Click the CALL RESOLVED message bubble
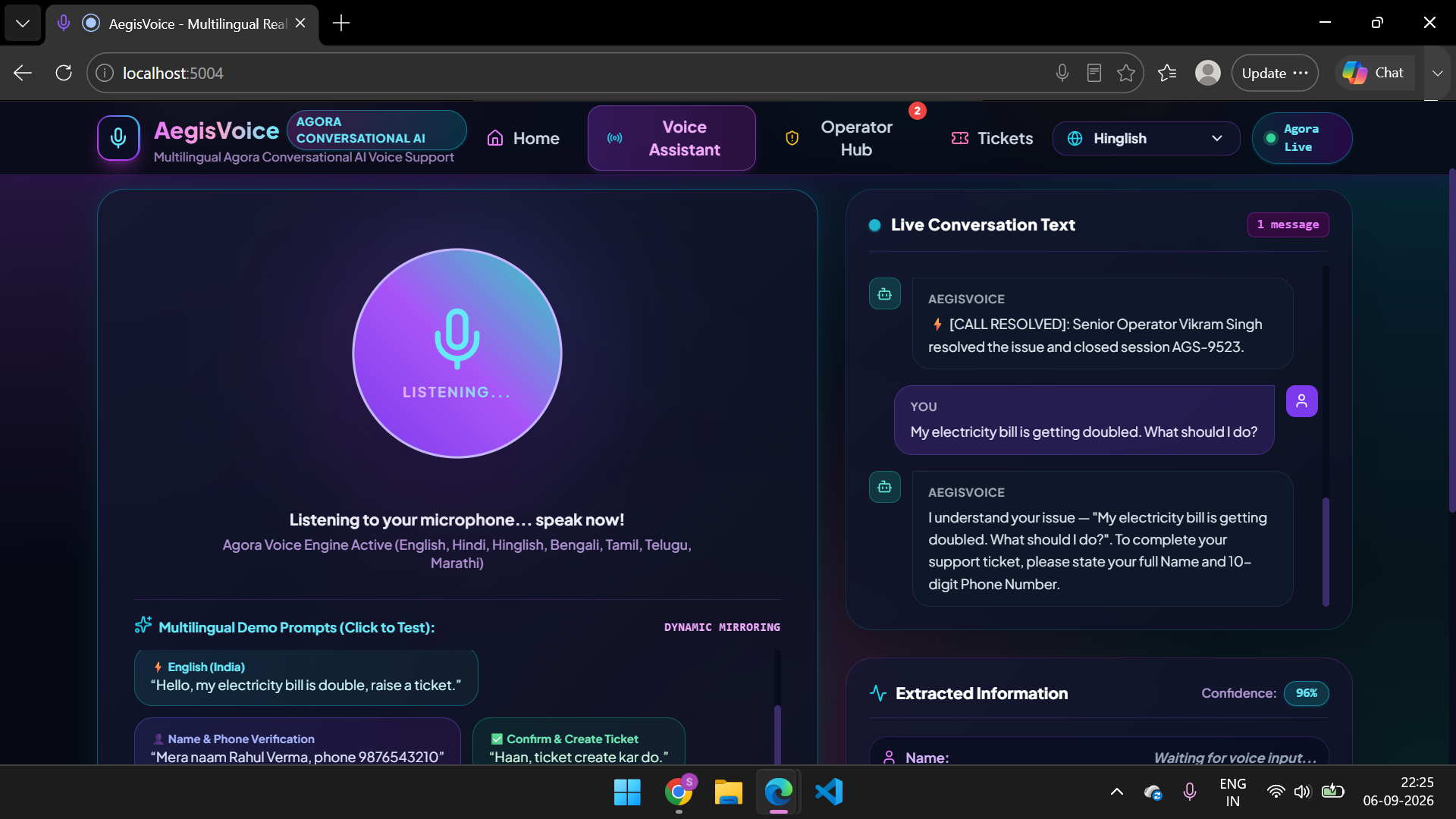The height and width of the screenshot is (819, 1456). click(1103, 324)
